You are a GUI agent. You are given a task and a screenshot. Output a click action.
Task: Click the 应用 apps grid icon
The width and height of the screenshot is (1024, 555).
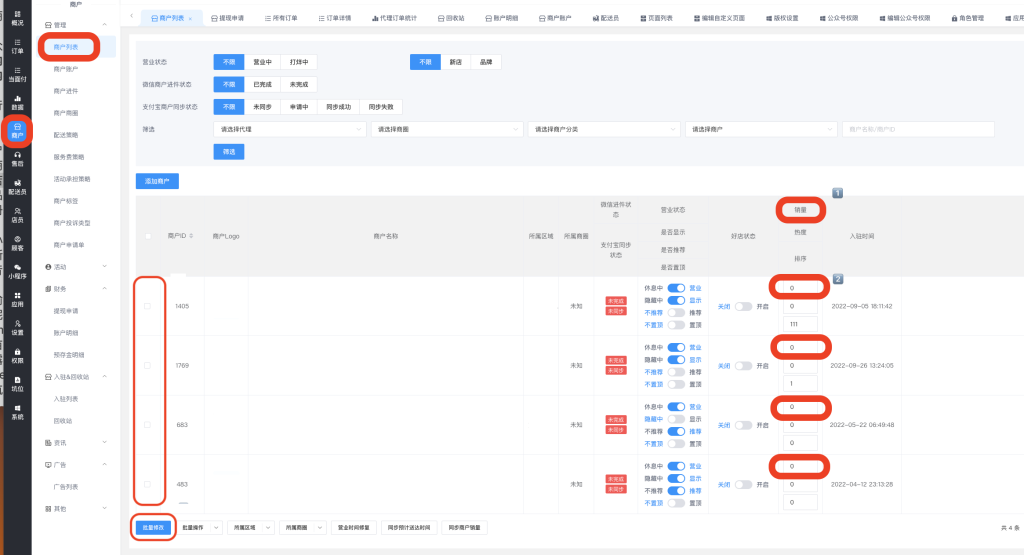17,299
